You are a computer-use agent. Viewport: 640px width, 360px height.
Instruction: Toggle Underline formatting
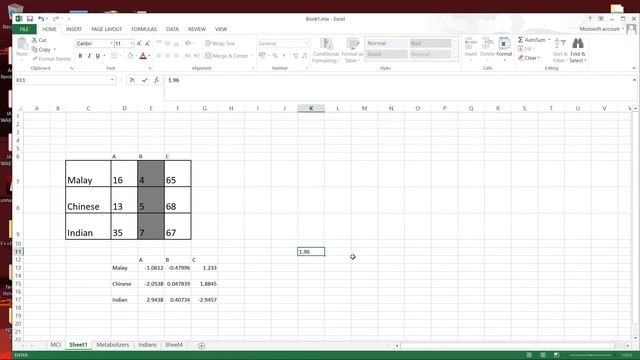[98, 56]
